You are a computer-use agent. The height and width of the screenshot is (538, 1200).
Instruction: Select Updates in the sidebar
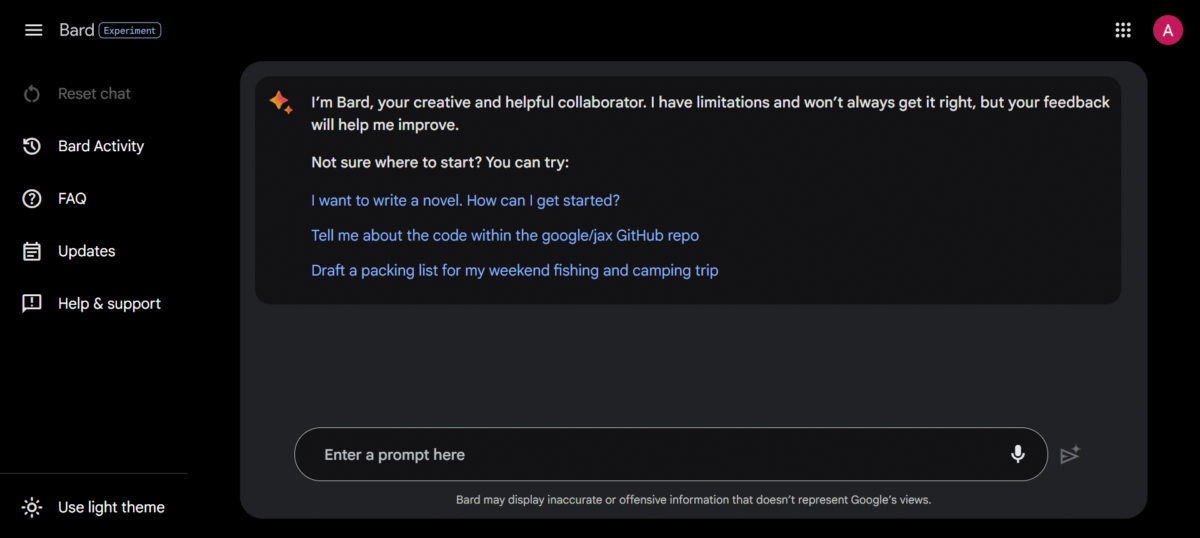tap(87, 251)
